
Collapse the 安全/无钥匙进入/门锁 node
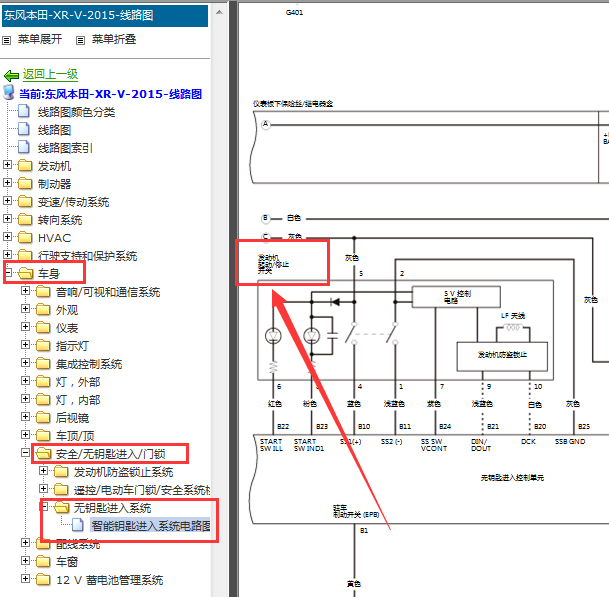pos(25,453)
